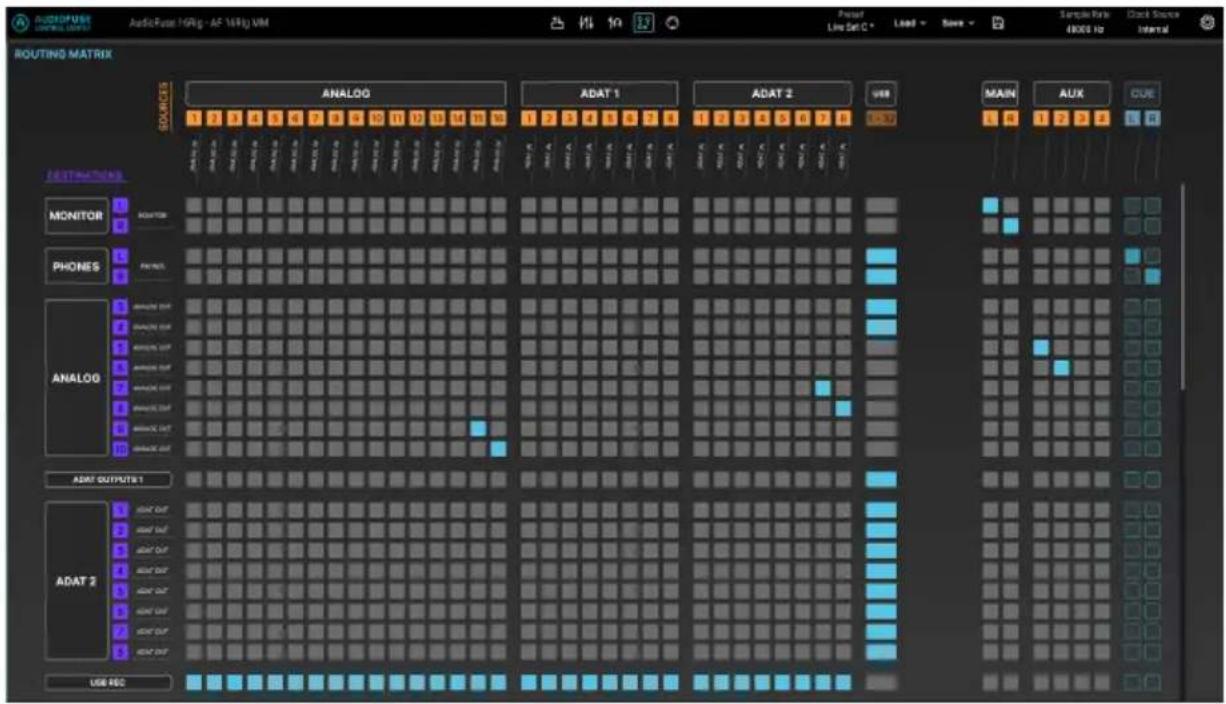1226x704 pixels.
Task: Click ADAT 1 source number 8 badge
Action: point(670,119)
